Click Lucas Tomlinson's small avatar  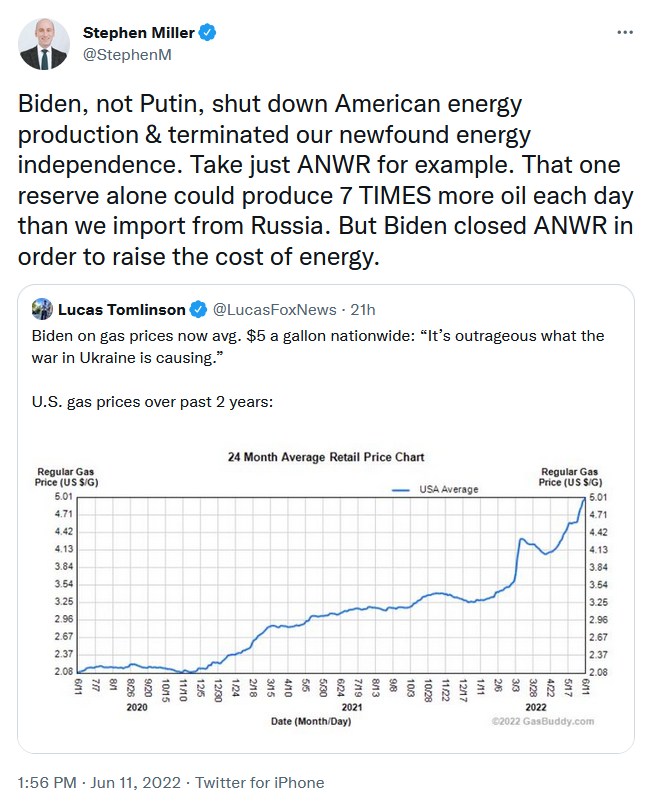[42, 309]
